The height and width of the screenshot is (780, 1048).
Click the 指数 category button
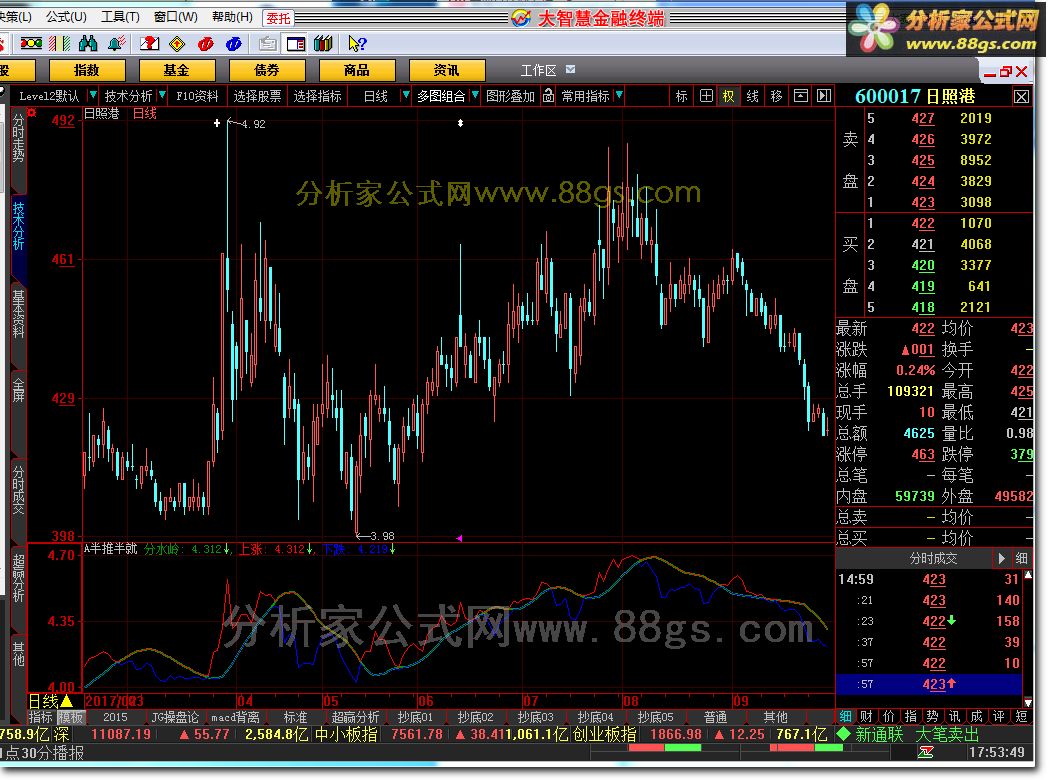[87, 70]
